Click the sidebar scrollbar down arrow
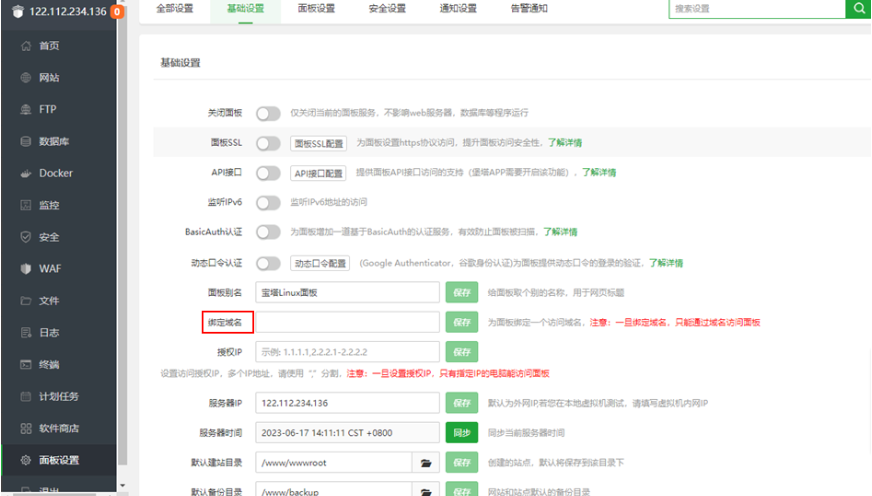The height and width of the screenshot is (496, 872). tap(122, 486)
